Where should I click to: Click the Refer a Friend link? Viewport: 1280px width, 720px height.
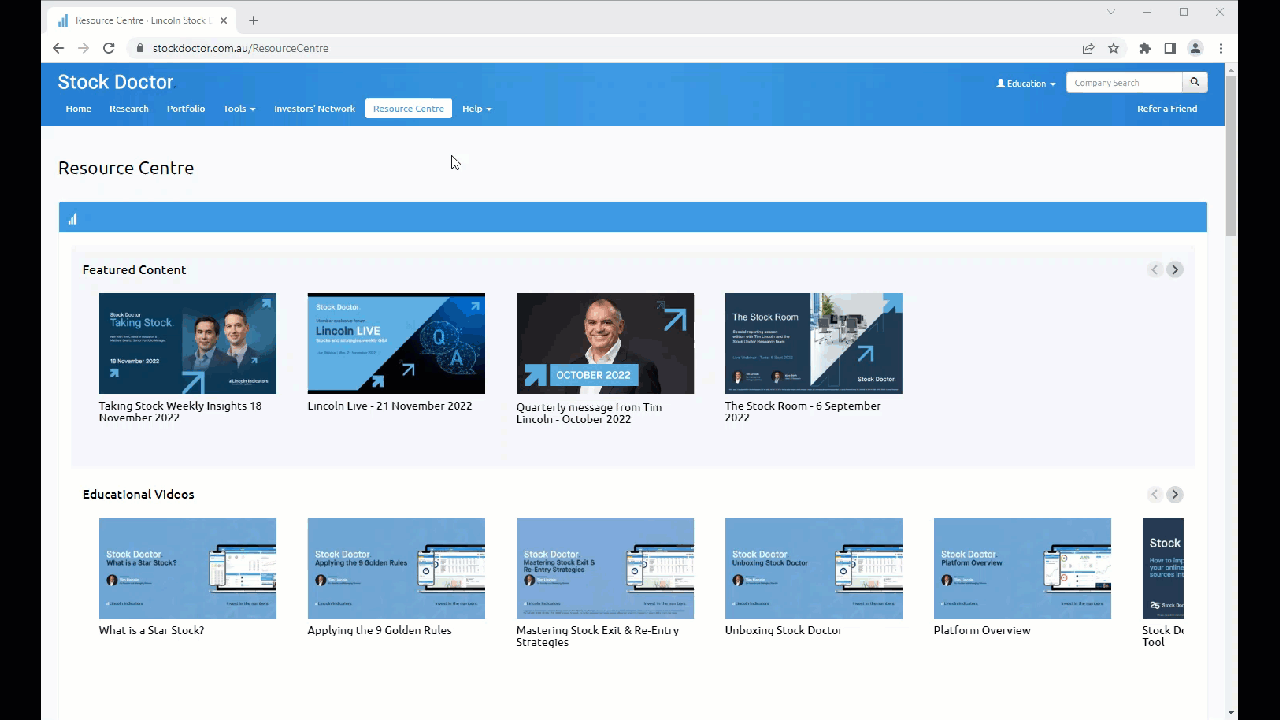click(1166, 109)
